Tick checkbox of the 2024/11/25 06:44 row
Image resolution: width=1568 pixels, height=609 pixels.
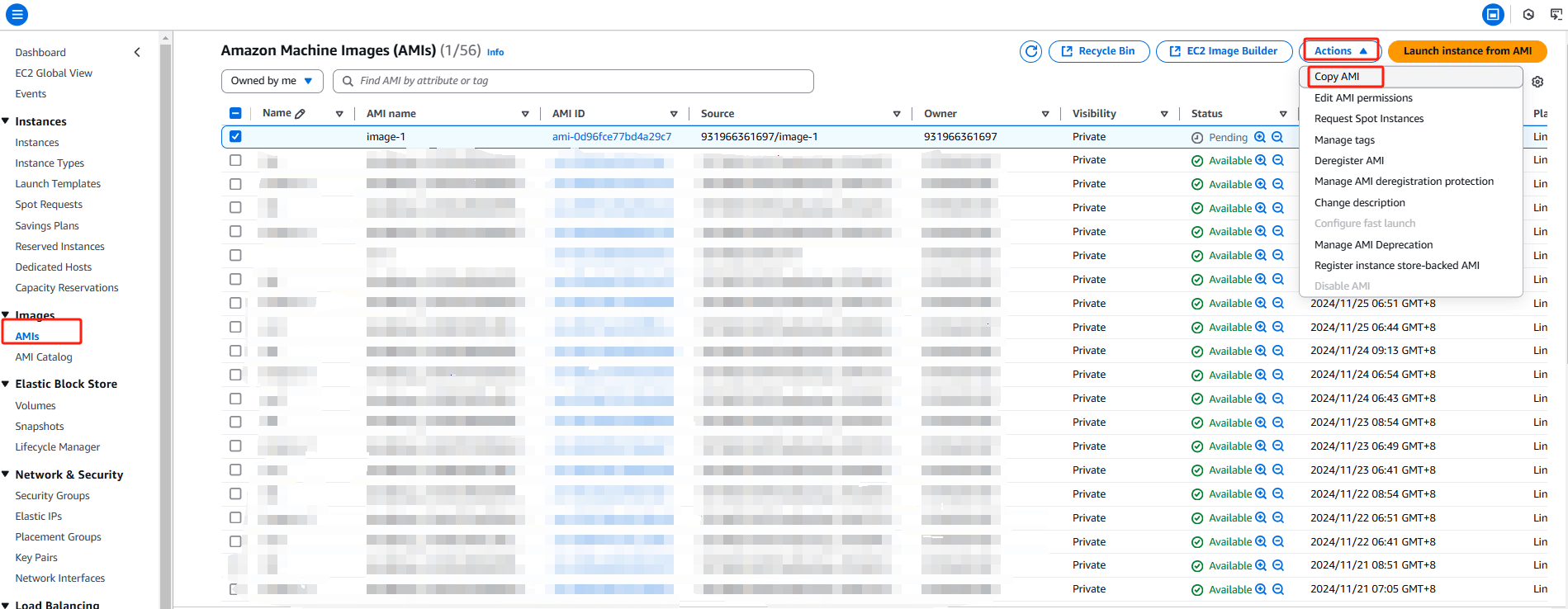[235, 327]
